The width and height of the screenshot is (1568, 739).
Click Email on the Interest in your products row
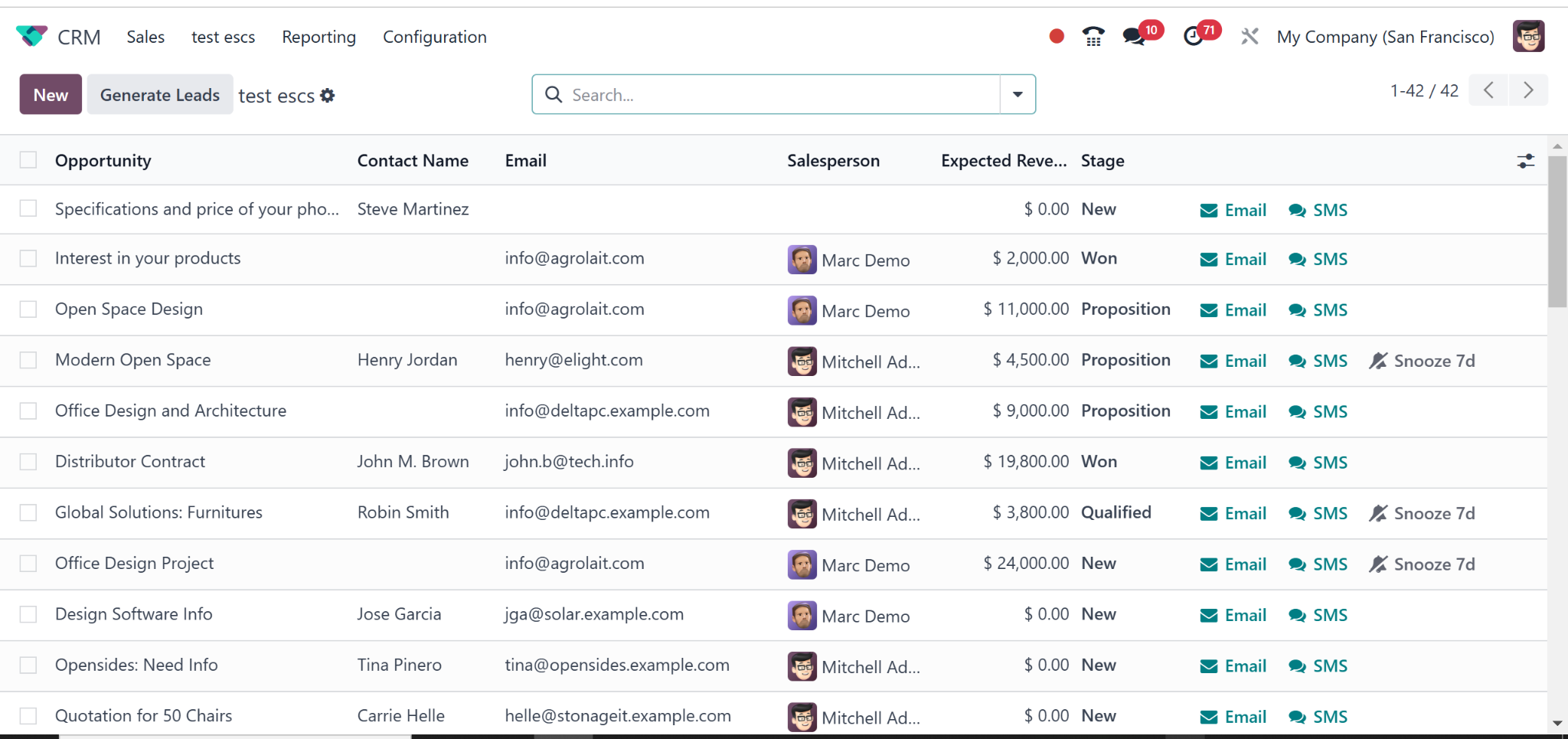[x=1233, y=260]
